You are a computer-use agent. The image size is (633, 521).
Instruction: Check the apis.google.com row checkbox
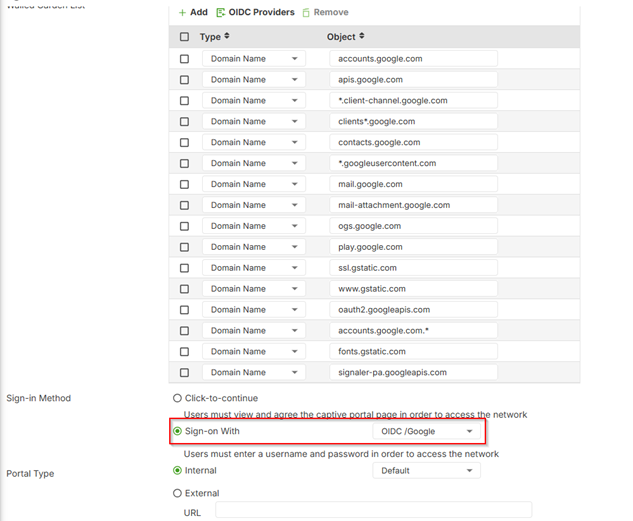[x=184, y=80]
